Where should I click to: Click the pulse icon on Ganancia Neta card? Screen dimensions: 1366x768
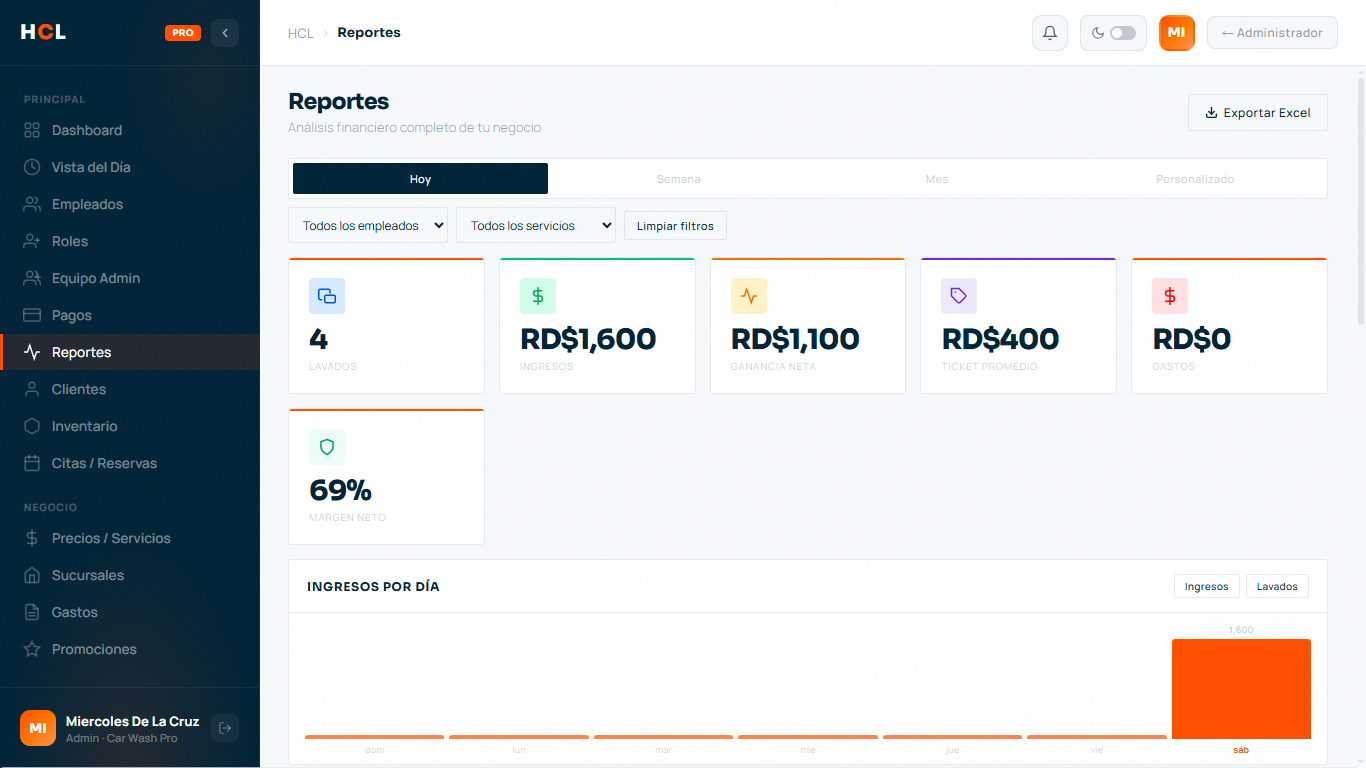[749, 296]
